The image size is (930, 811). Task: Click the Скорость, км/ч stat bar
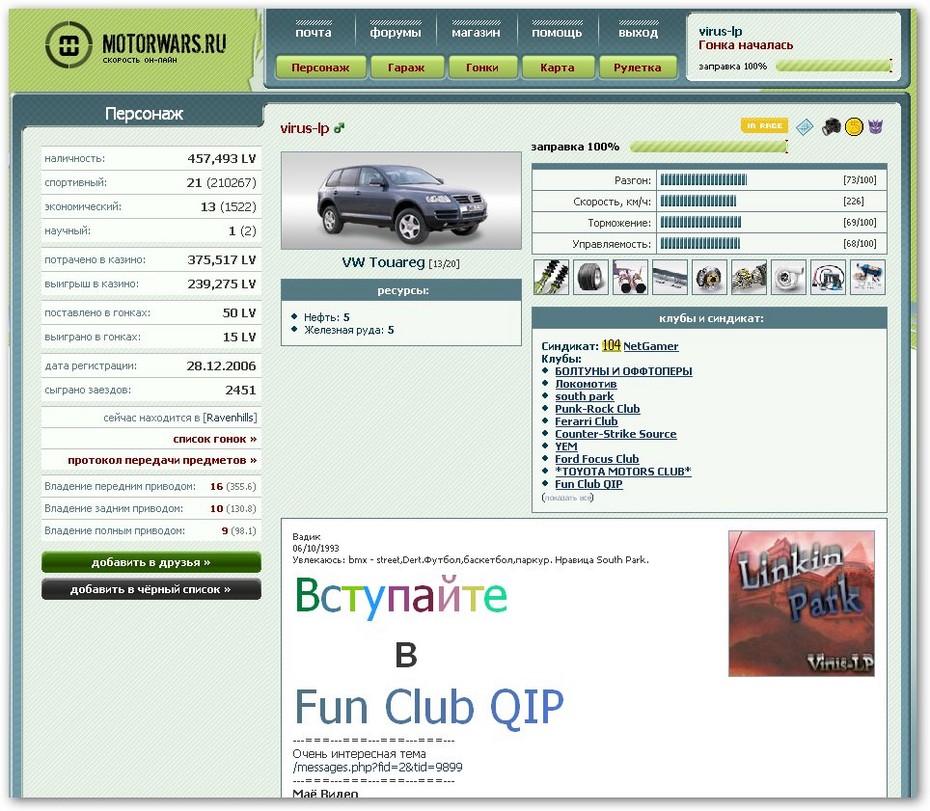coord(698,201)
